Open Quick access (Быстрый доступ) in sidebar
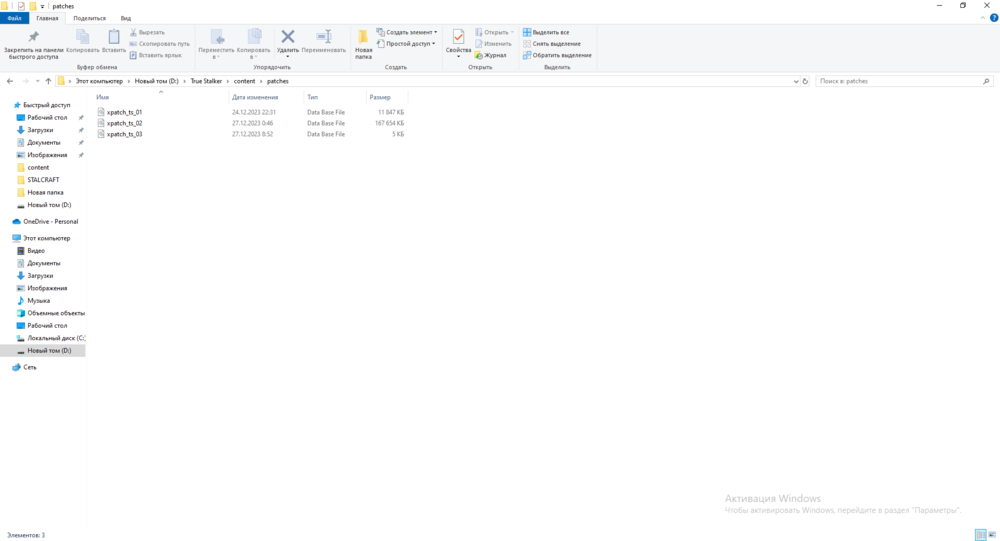 click(47, 105)
